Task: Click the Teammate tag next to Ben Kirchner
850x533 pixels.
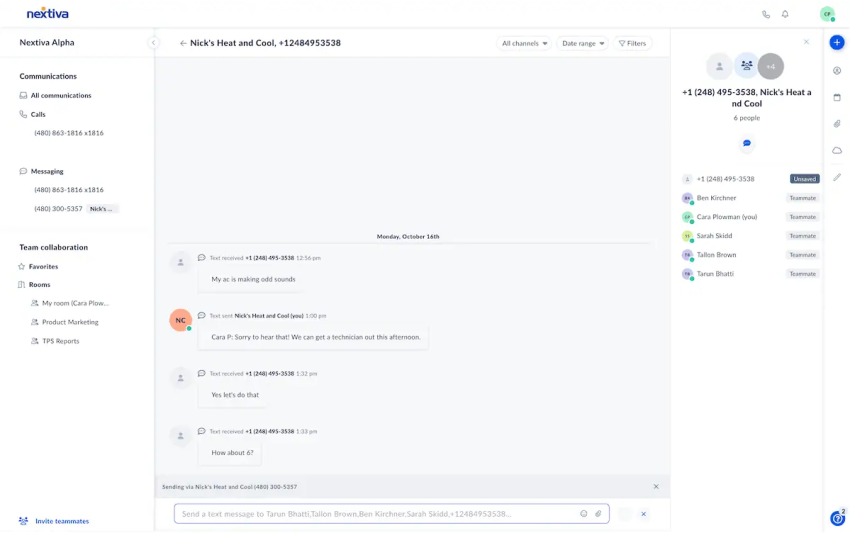Action: [802, 198]
